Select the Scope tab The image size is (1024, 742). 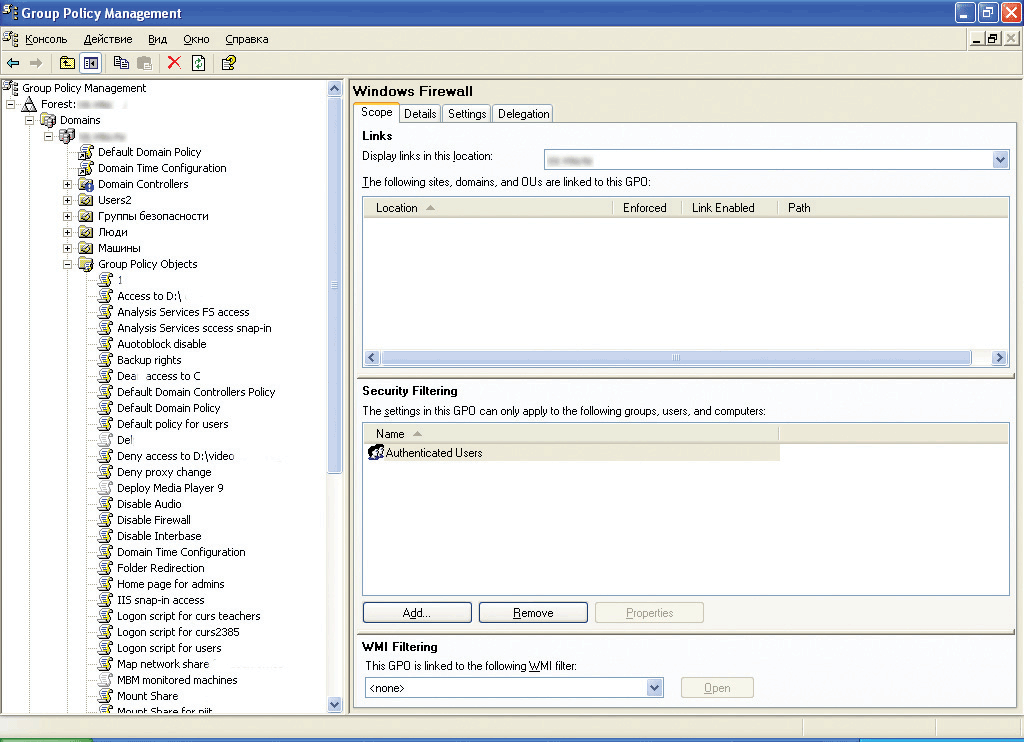pyautogui.click(x=377, y=112)
